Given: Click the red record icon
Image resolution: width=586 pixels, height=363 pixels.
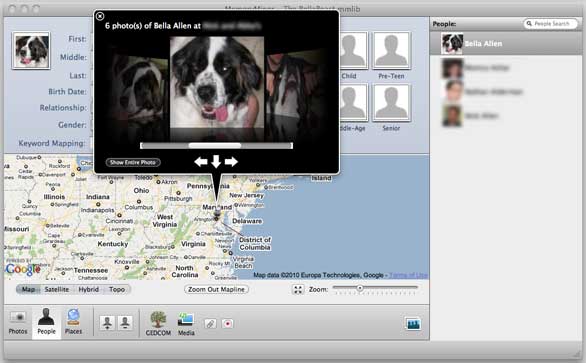Looking at the screenshot, I should click(228, 324).
